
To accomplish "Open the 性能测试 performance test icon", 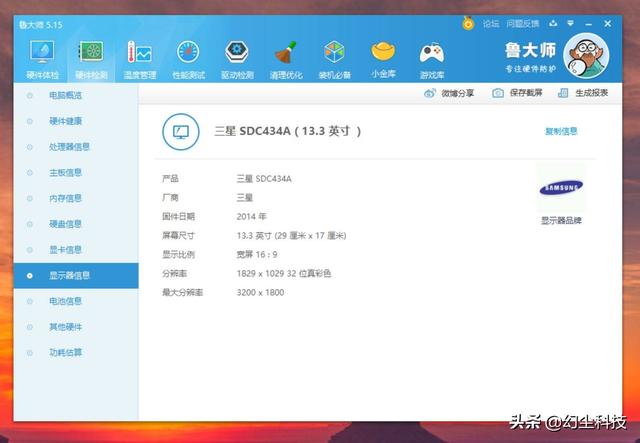I will (x=188, y=51).
